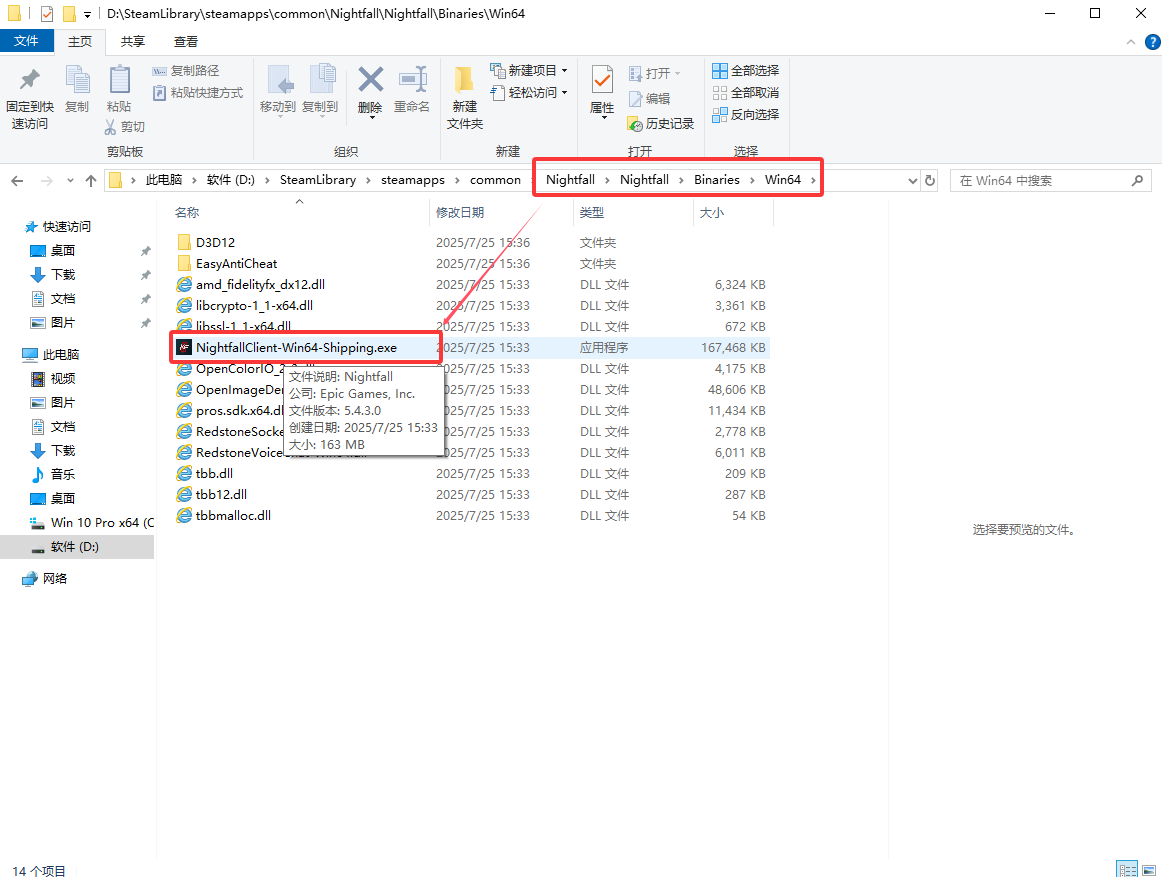Click the search magnifier icon
The width and height of the screenshot is (1162, 877).
(1138, 180)
